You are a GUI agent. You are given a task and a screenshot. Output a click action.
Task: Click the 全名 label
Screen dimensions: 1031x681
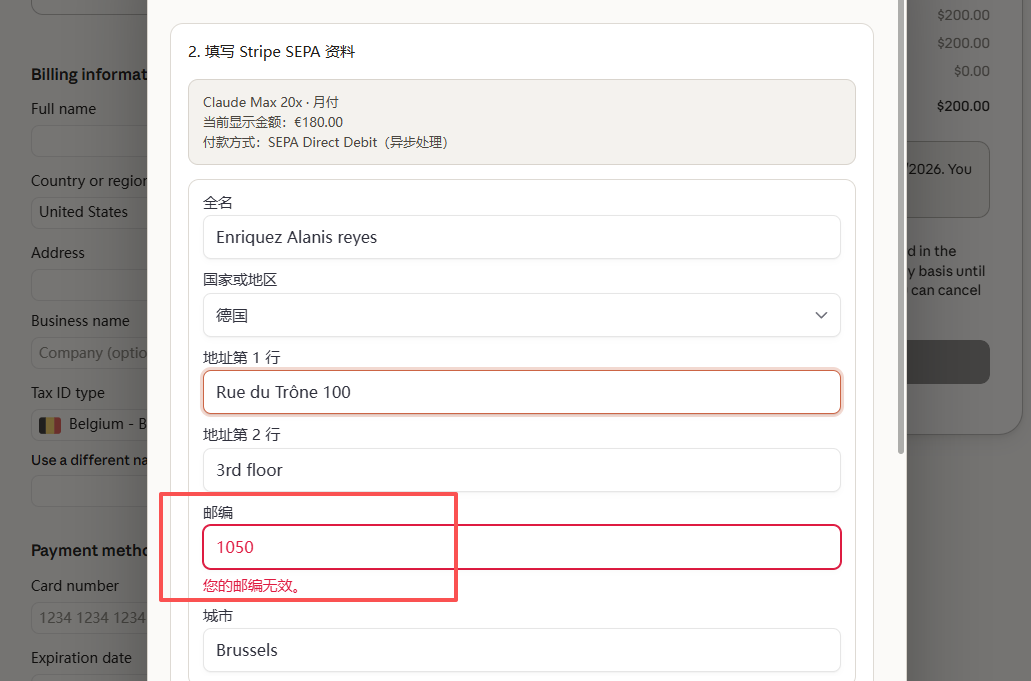(218, 202)
